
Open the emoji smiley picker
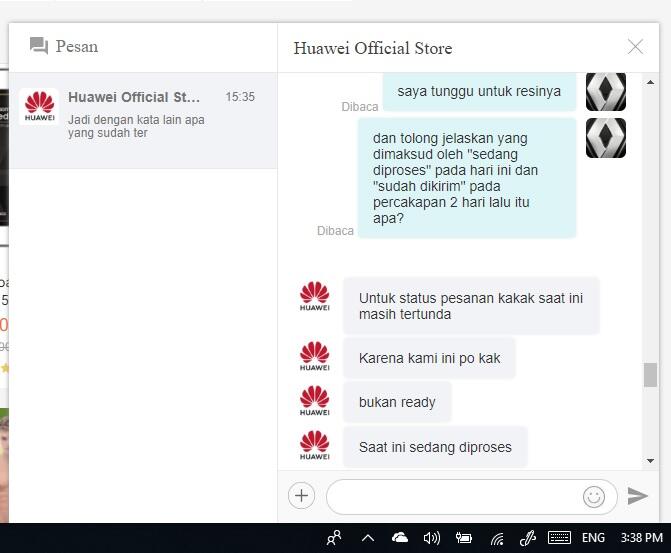coord(594,497)
